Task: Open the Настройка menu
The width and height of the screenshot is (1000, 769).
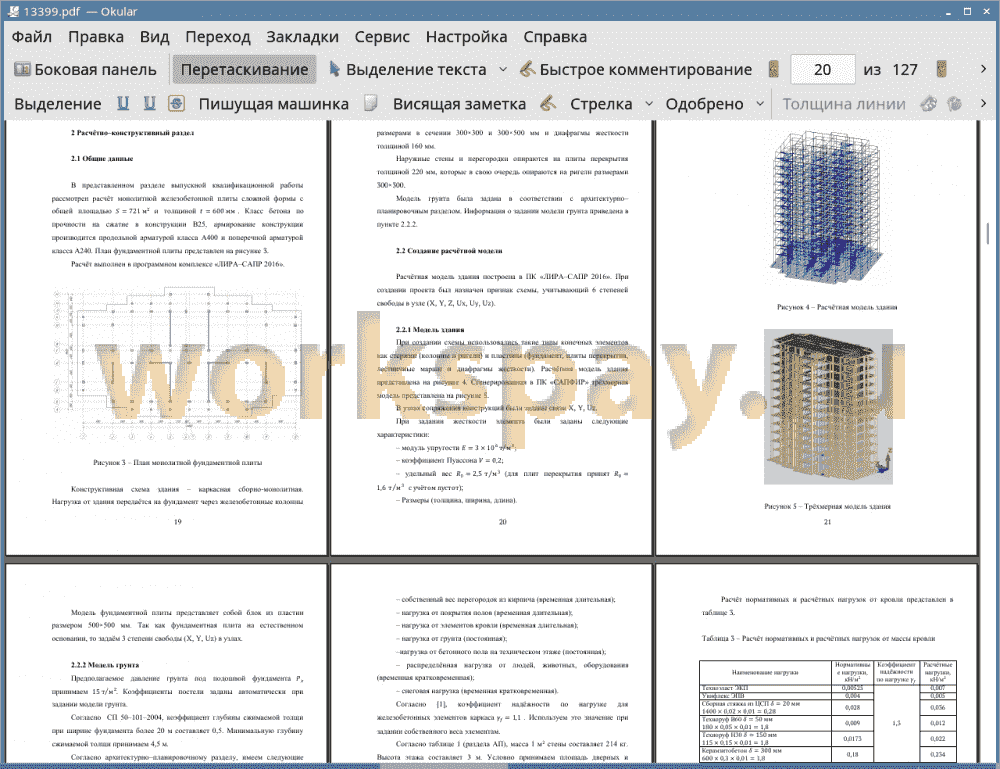Action: [466, 37]
